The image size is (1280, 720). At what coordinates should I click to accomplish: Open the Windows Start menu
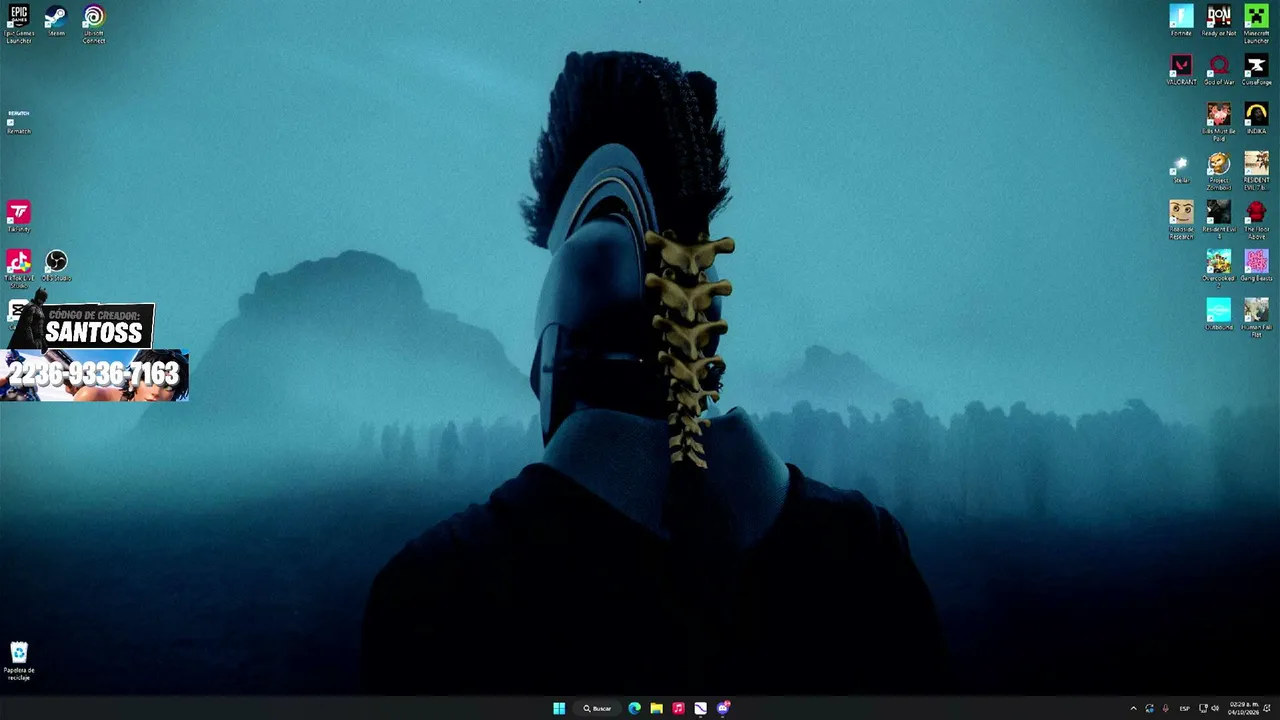[x=559, y=708]
